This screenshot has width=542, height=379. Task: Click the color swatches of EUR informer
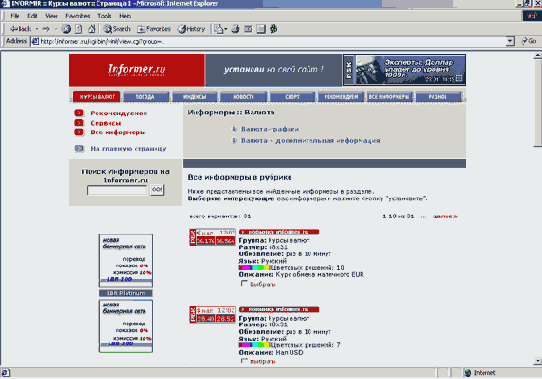tap(254, 268)
